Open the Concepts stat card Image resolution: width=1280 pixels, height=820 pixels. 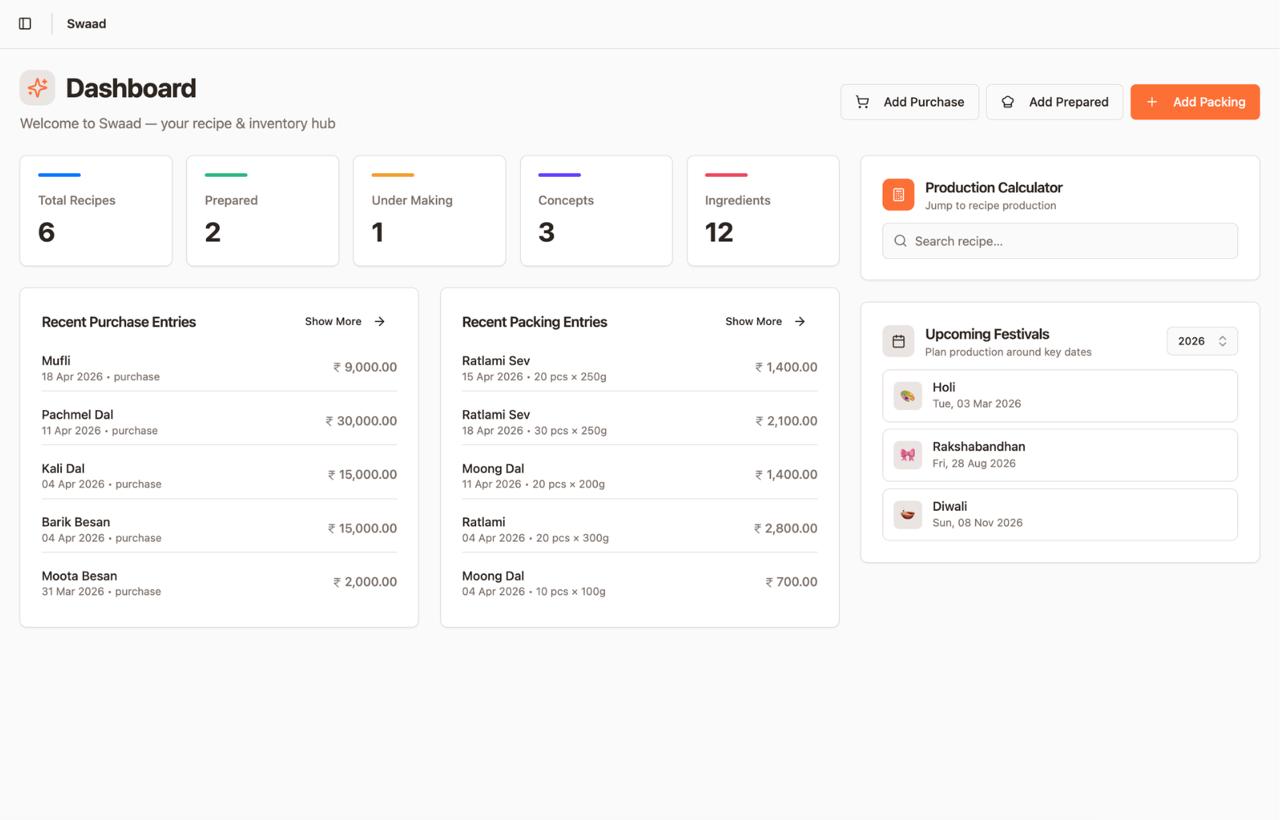pos(596,211)
